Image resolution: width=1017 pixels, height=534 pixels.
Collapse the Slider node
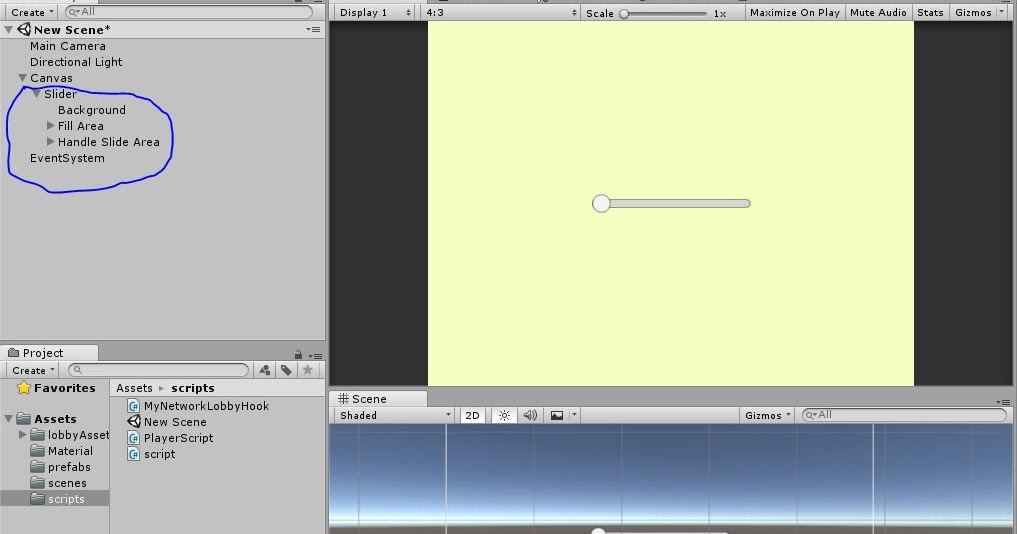click(x=37, y=94)
